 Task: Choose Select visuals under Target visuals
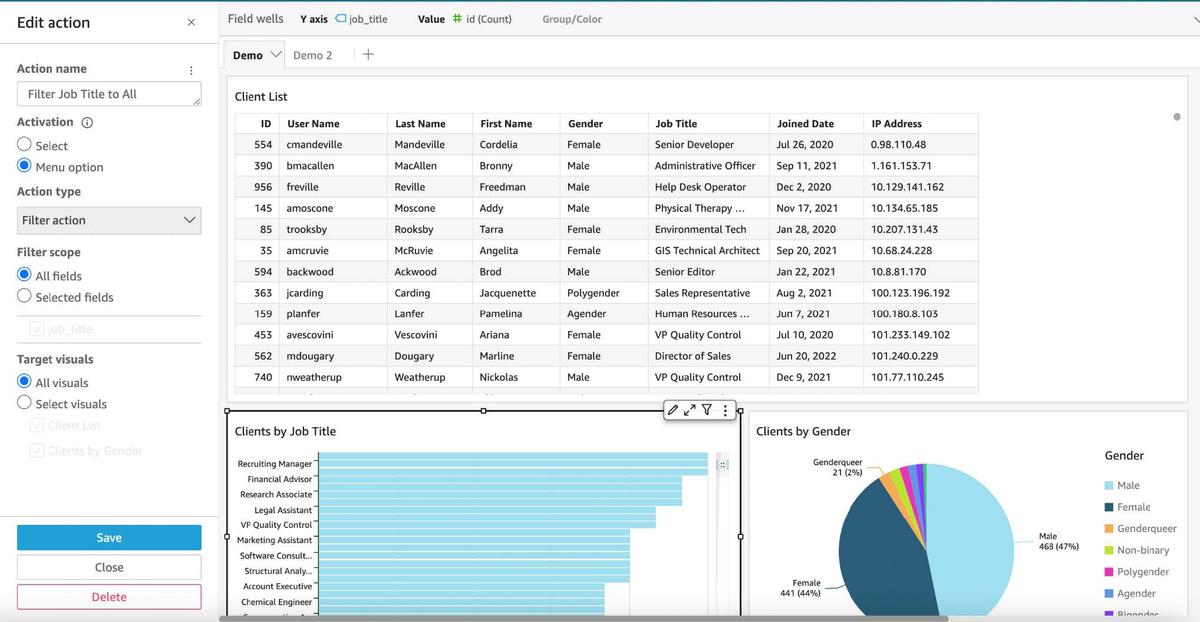click(x=25, y=403)
